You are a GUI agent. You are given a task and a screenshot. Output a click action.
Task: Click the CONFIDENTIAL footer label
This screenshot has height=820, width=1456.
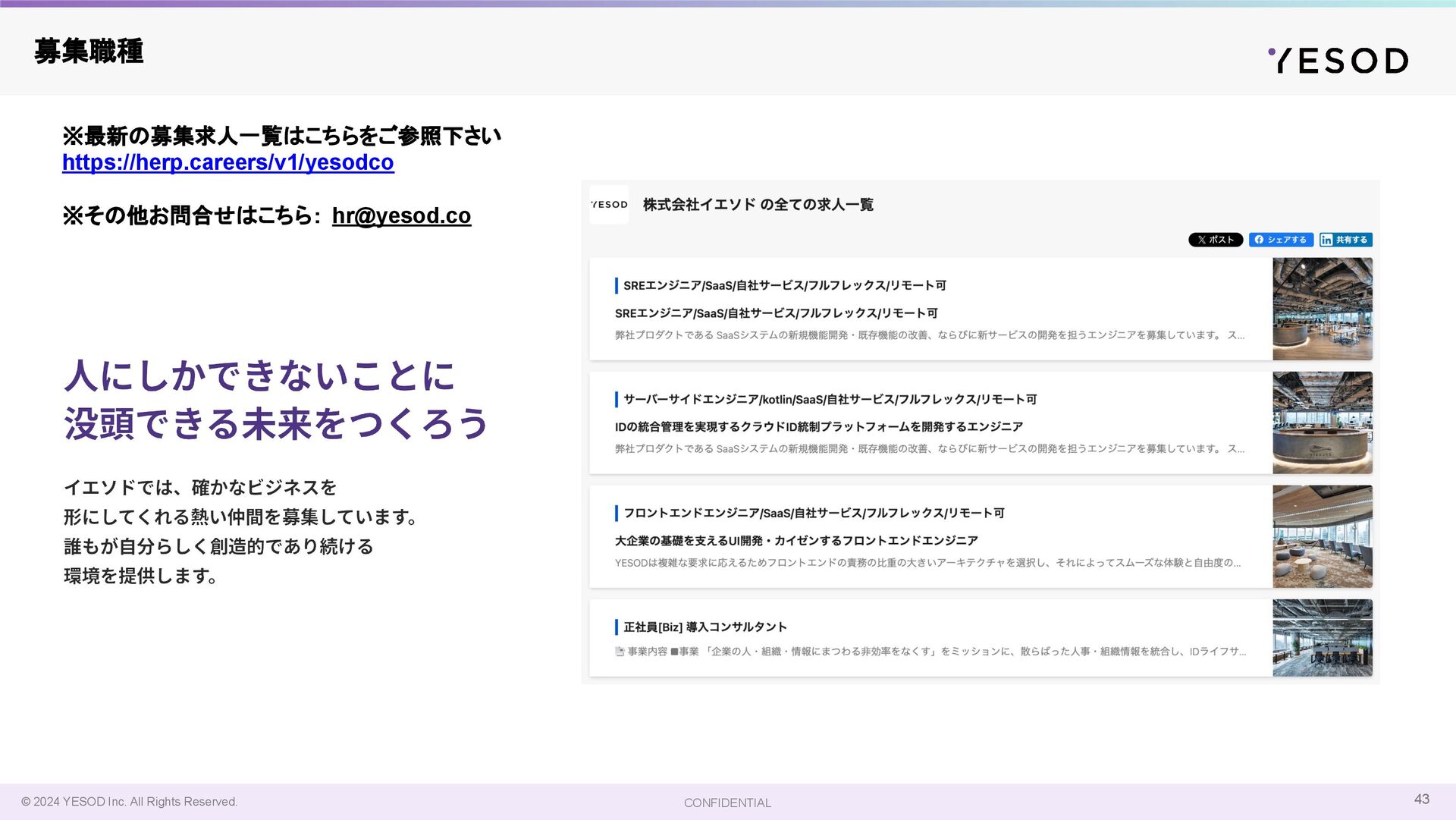(x=727, y=803)
